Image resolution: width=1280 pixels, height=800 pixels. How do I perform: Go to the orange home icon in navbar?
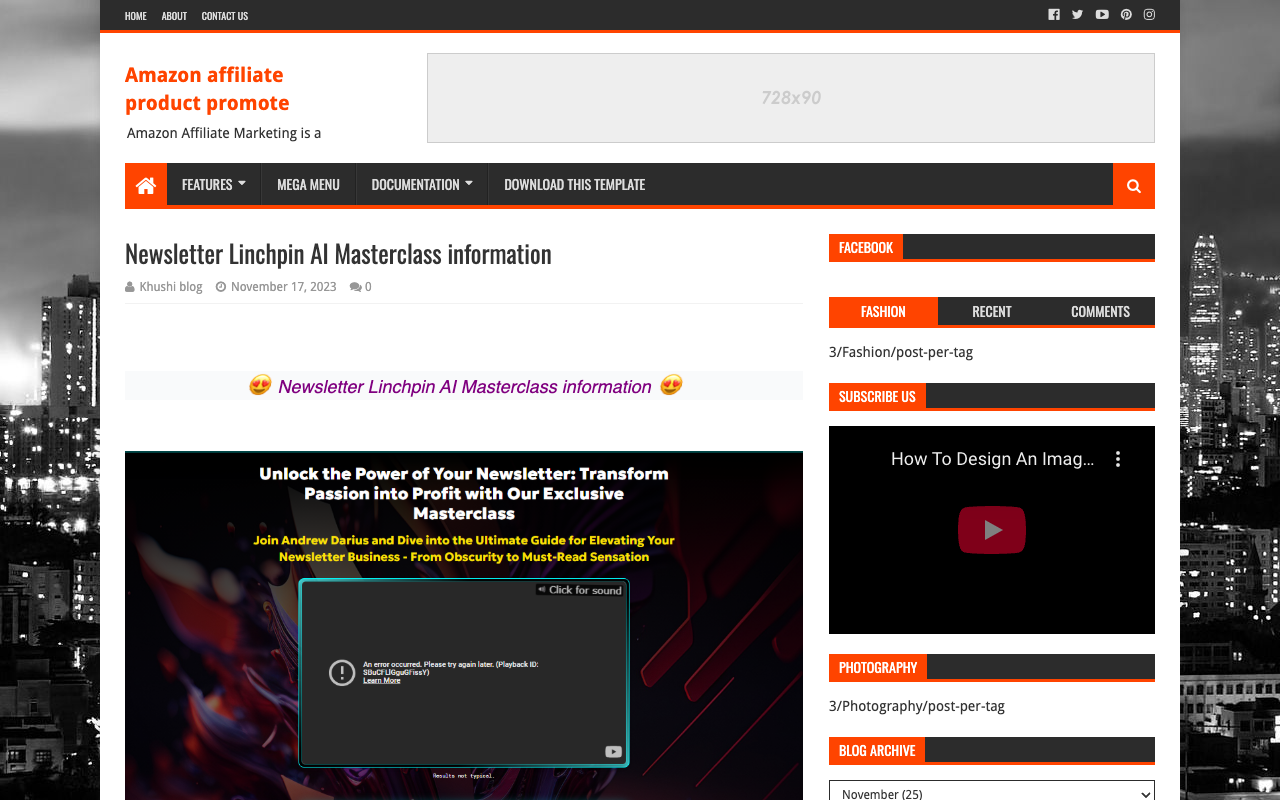[146, 185]
